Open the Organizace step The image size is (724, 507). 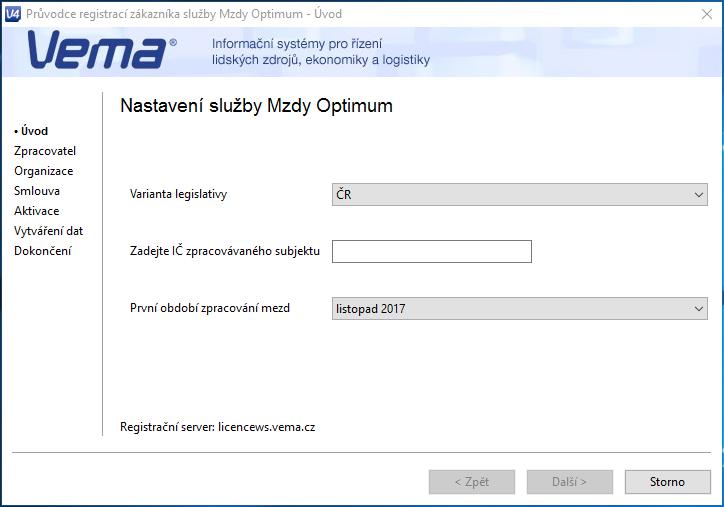click(43, 171)
